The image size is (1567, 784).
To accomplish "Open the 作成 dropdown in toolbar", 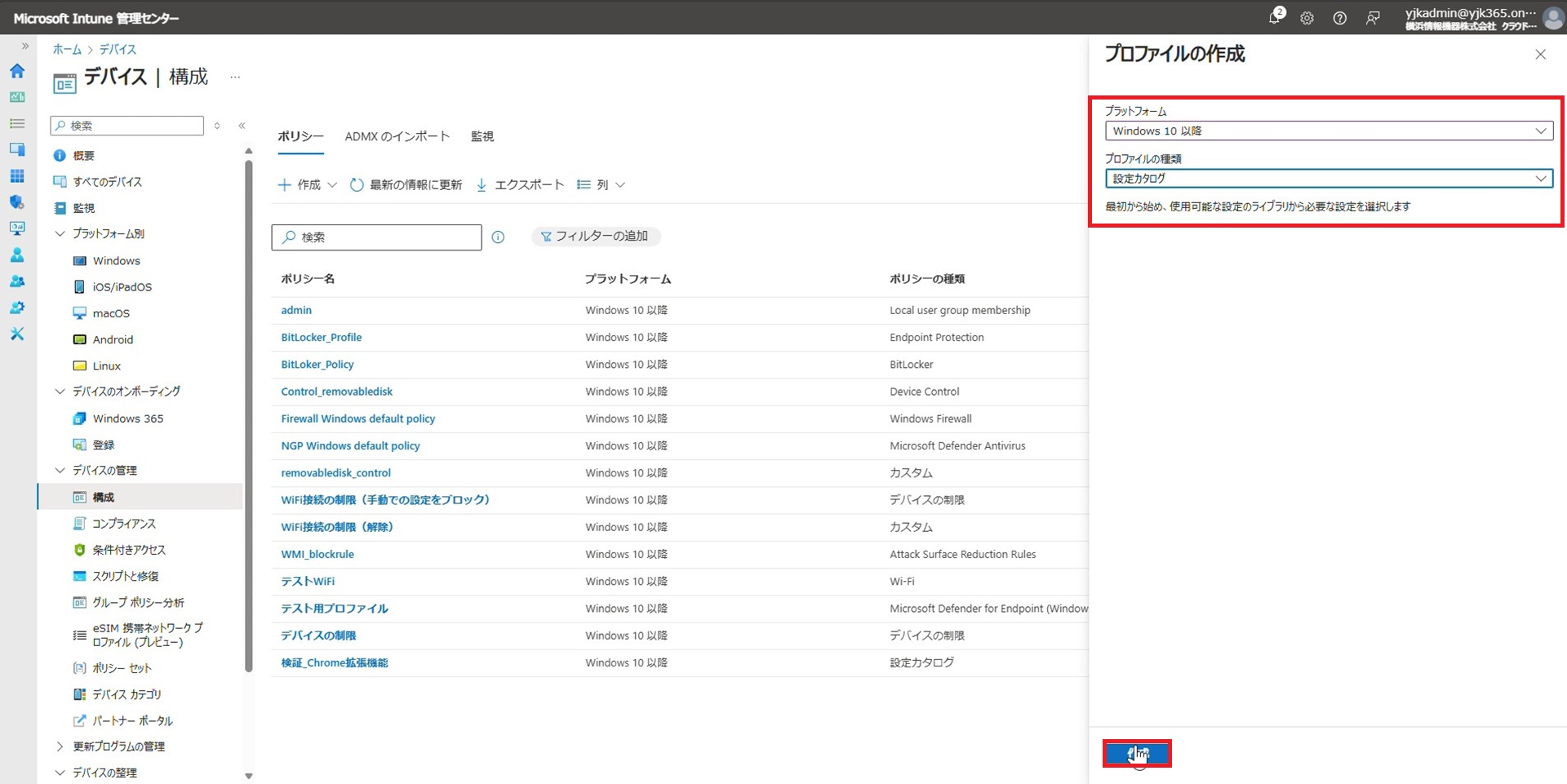I will [x=308, y=185].
